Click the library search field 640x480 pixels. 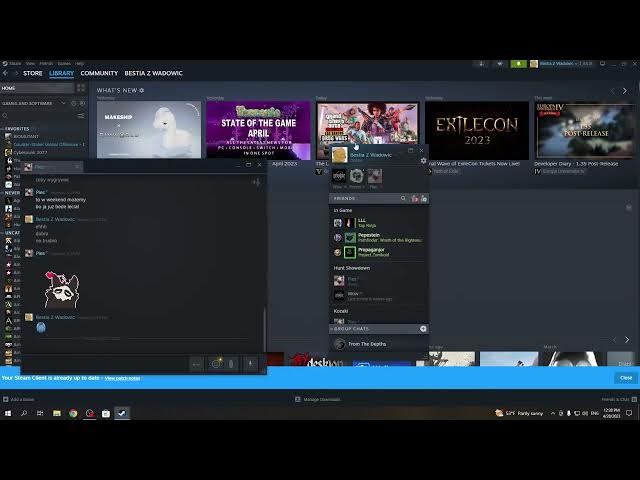(x=39, y=116)
